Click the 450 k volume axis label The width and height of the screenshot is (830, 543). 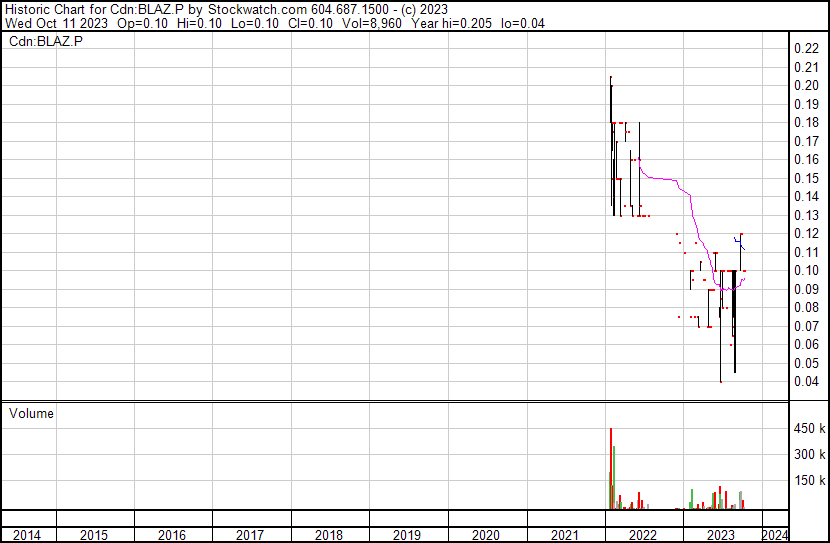(808, 428)
